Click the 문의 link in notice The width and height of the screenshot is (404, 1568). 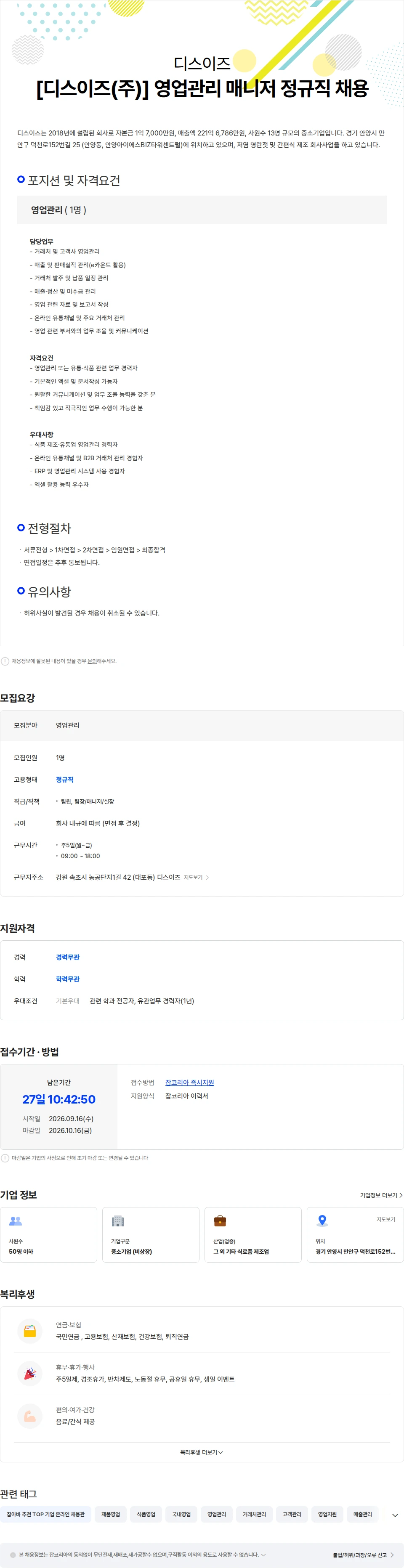tap(92, 661)
